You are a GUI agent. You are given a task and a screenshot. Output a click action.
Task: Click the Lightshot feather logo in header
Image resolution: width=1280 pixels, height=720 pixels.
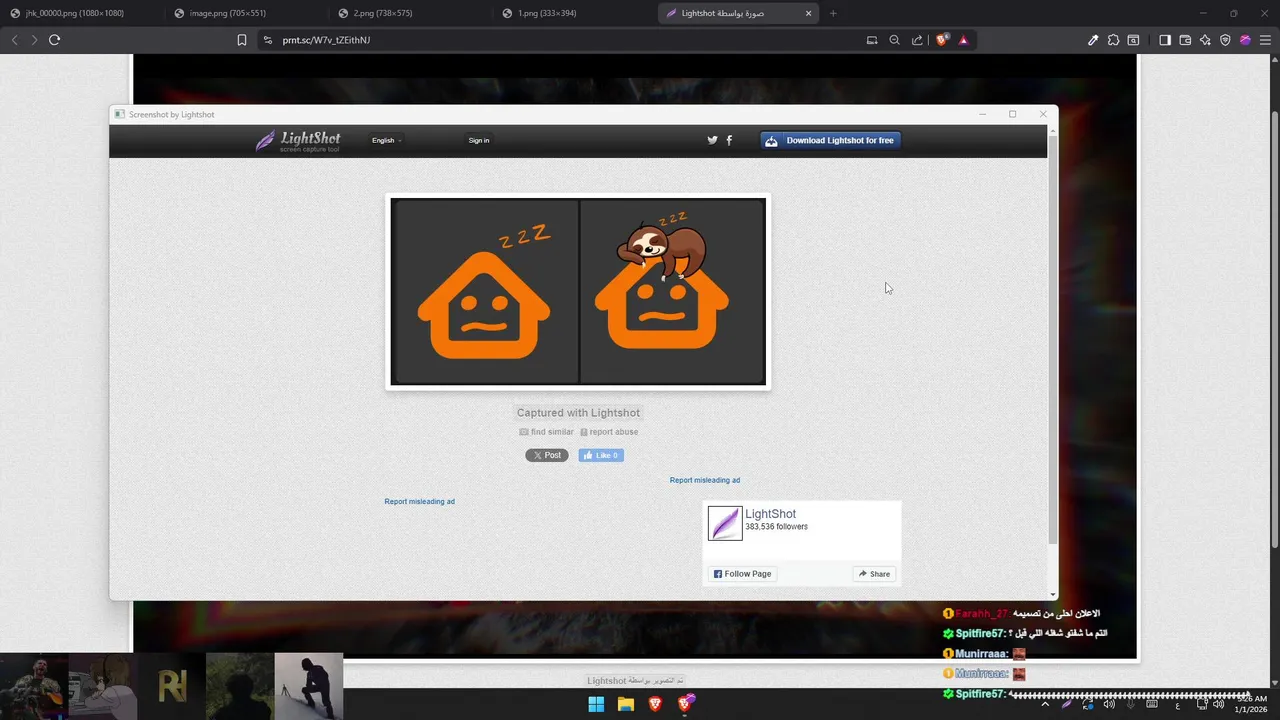pos(298,141)
